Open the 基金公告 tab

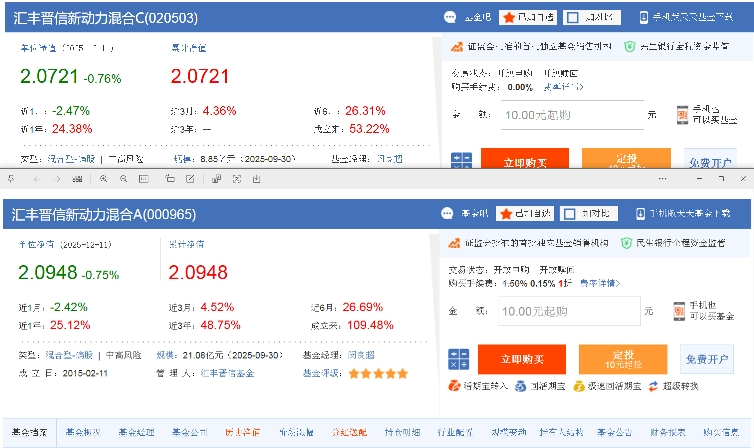click(x=615, y=432)
